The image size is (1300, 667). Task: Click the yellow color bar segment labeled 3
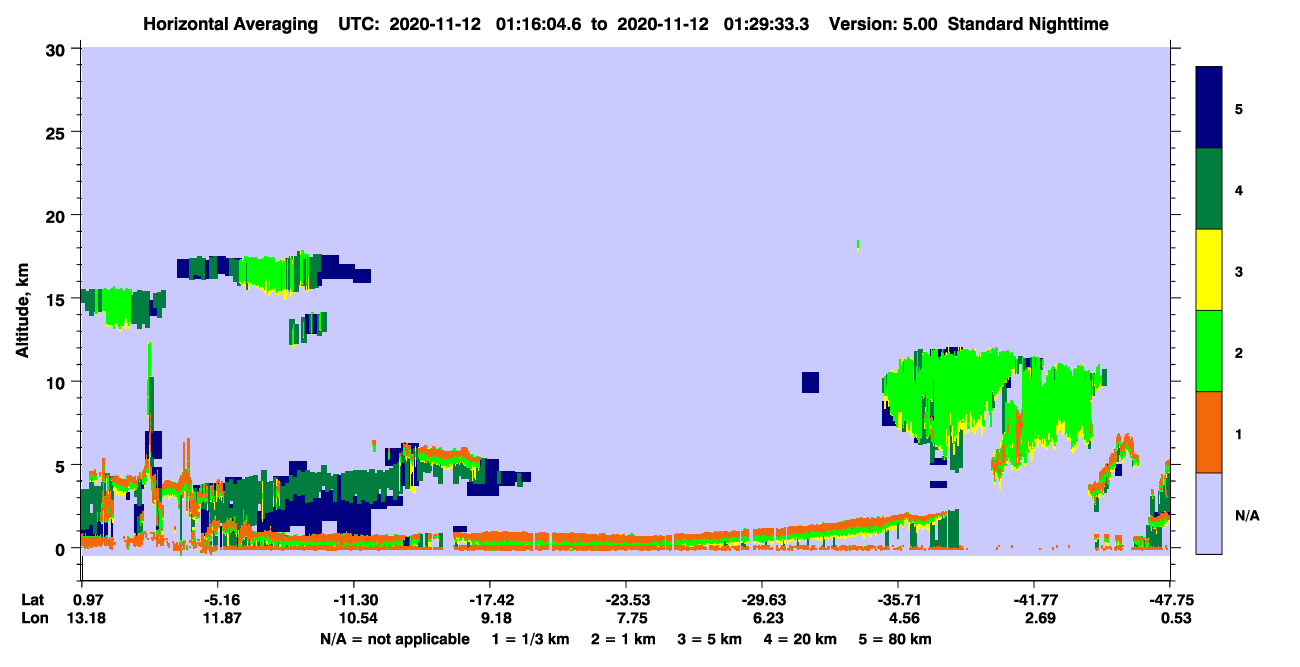pyautogui.click(x=1209, y=270)
